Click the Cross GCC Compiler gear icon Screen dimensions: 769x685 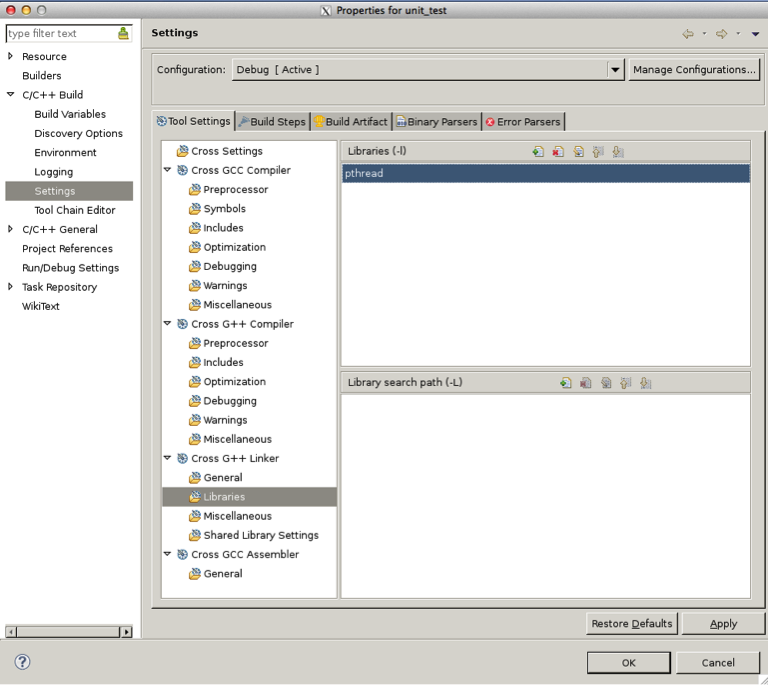click(x=182, y=170)
